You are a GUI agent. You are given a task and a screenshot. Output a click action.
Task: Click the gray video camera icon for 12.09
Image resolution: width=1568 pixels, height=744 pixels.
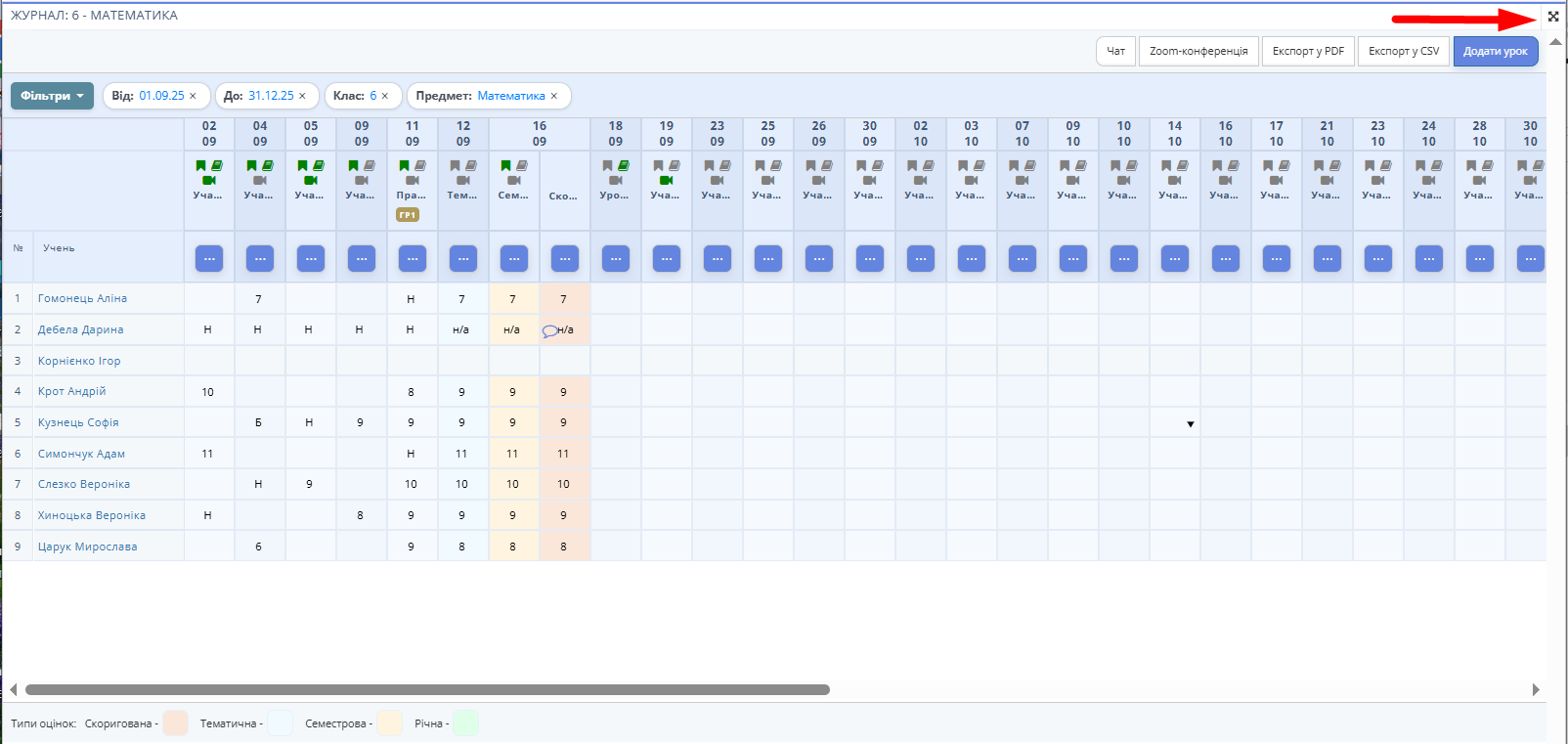point(462,181)
